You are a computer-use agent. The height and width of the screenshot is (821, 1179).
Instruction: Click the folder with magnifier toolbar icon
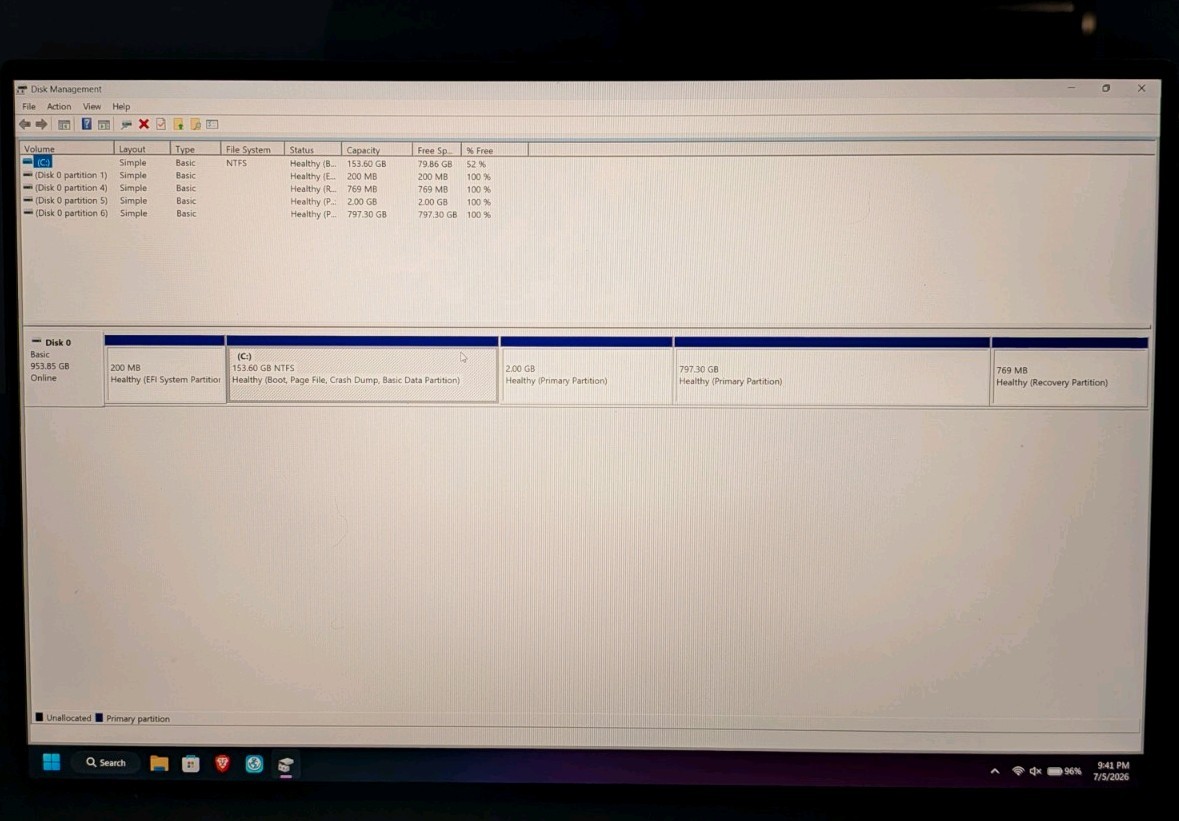[x=195, y=124]
